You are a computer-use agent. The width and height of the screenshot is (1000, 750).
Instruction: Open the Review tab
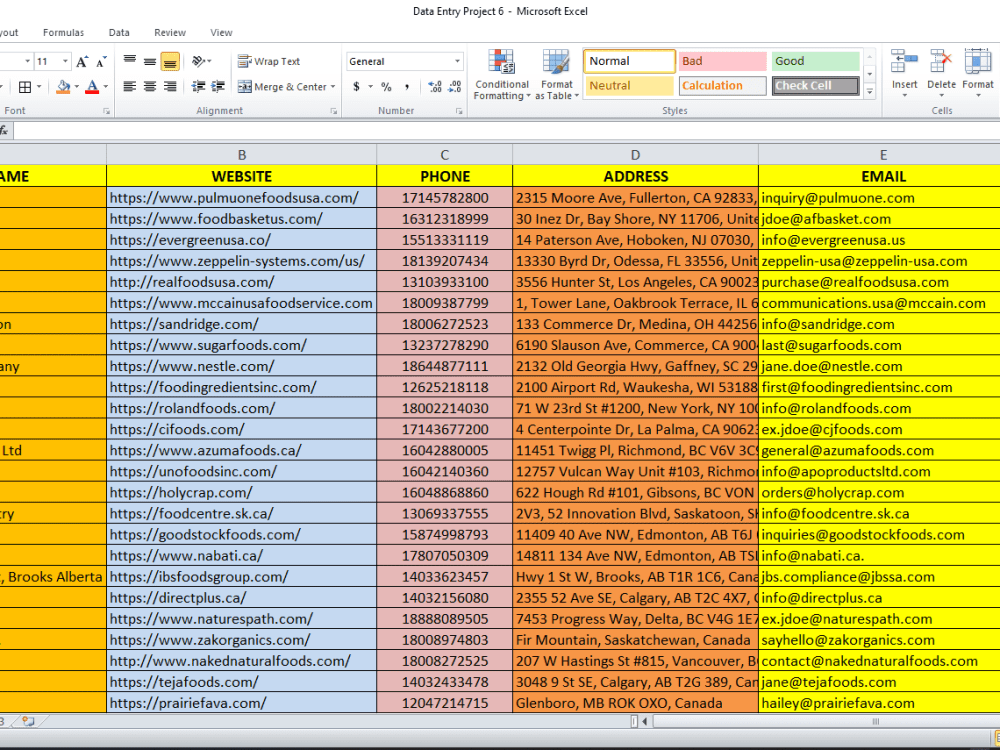[170, 33]
